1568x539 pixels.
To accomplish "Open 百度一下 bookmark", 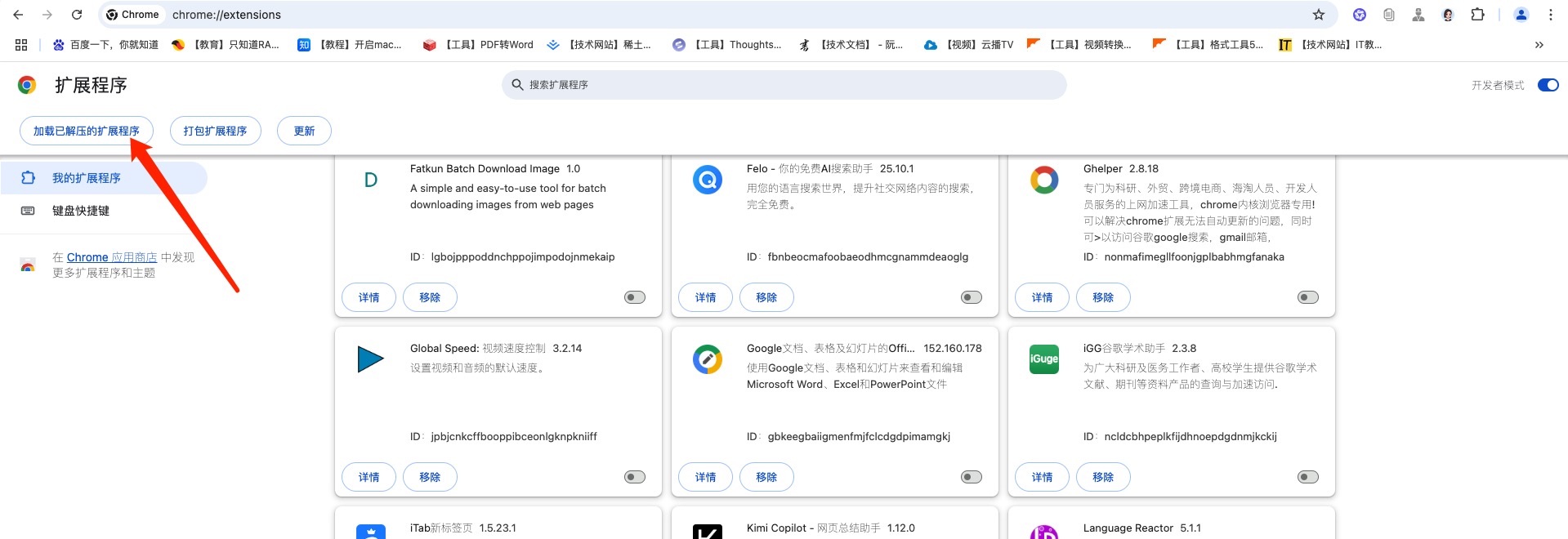I will click(x=105, y=45).
